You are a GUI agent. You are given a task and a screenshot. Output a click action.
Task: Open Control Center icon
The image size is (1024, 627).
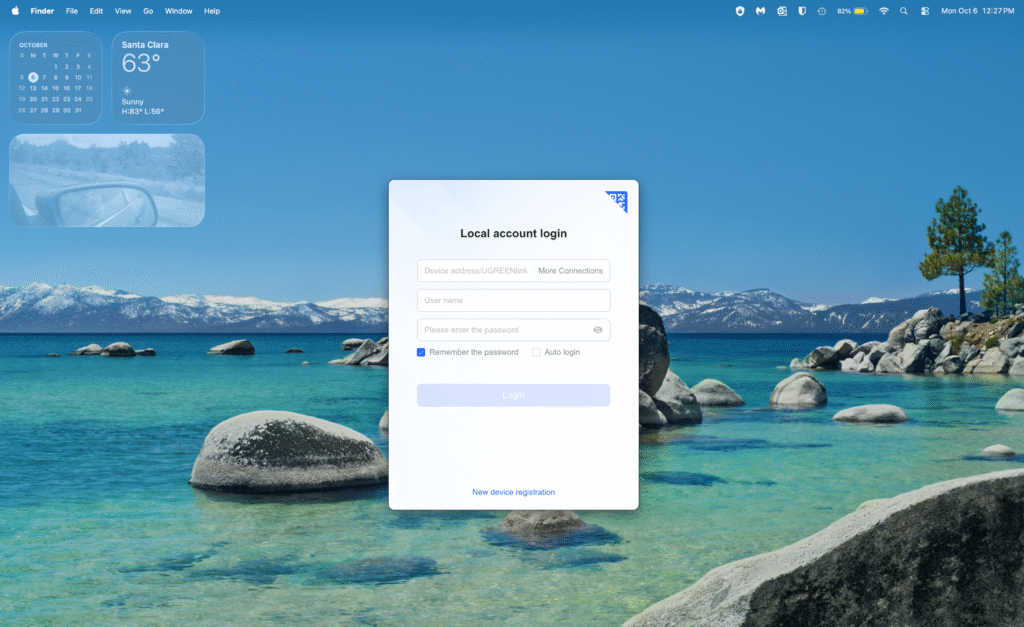point(924,11)
